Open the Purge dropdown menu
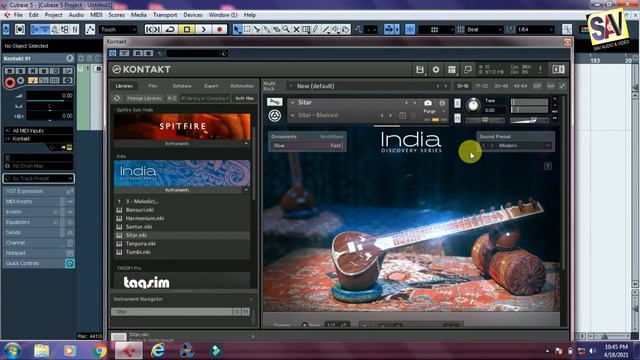 tap(433, 111)
